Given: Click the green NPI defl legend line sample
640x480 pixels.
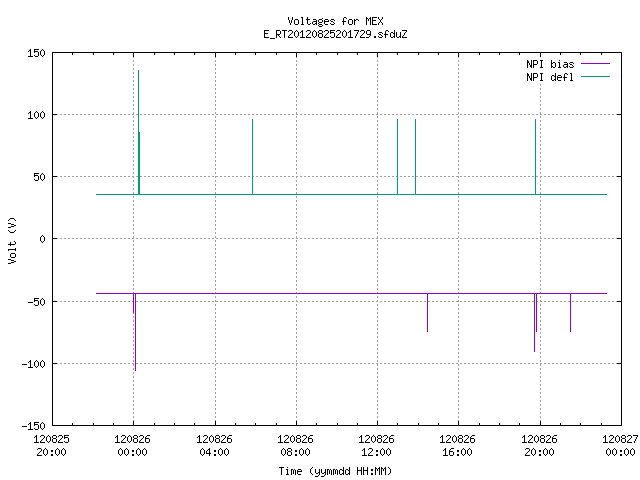Looking at the screenshot, I should [595, 77].
